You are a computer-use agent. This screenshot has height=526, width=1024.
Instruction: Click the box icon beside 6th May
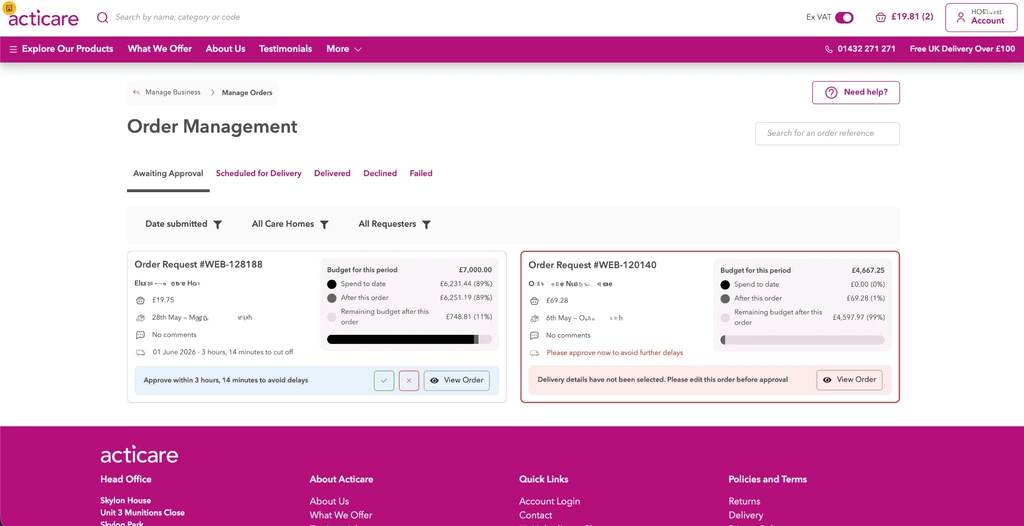tap(534, 318)
